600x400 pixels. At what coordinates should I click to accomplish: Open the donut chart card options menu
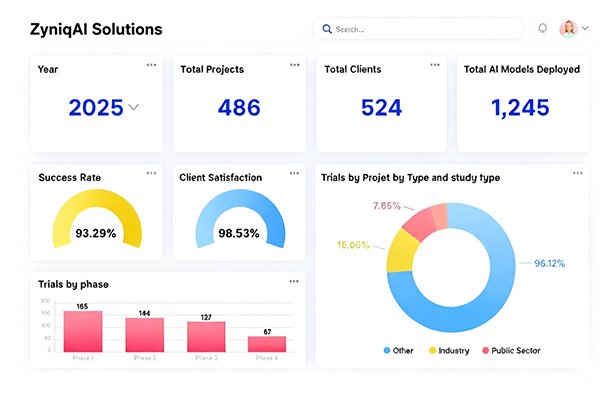578,173
